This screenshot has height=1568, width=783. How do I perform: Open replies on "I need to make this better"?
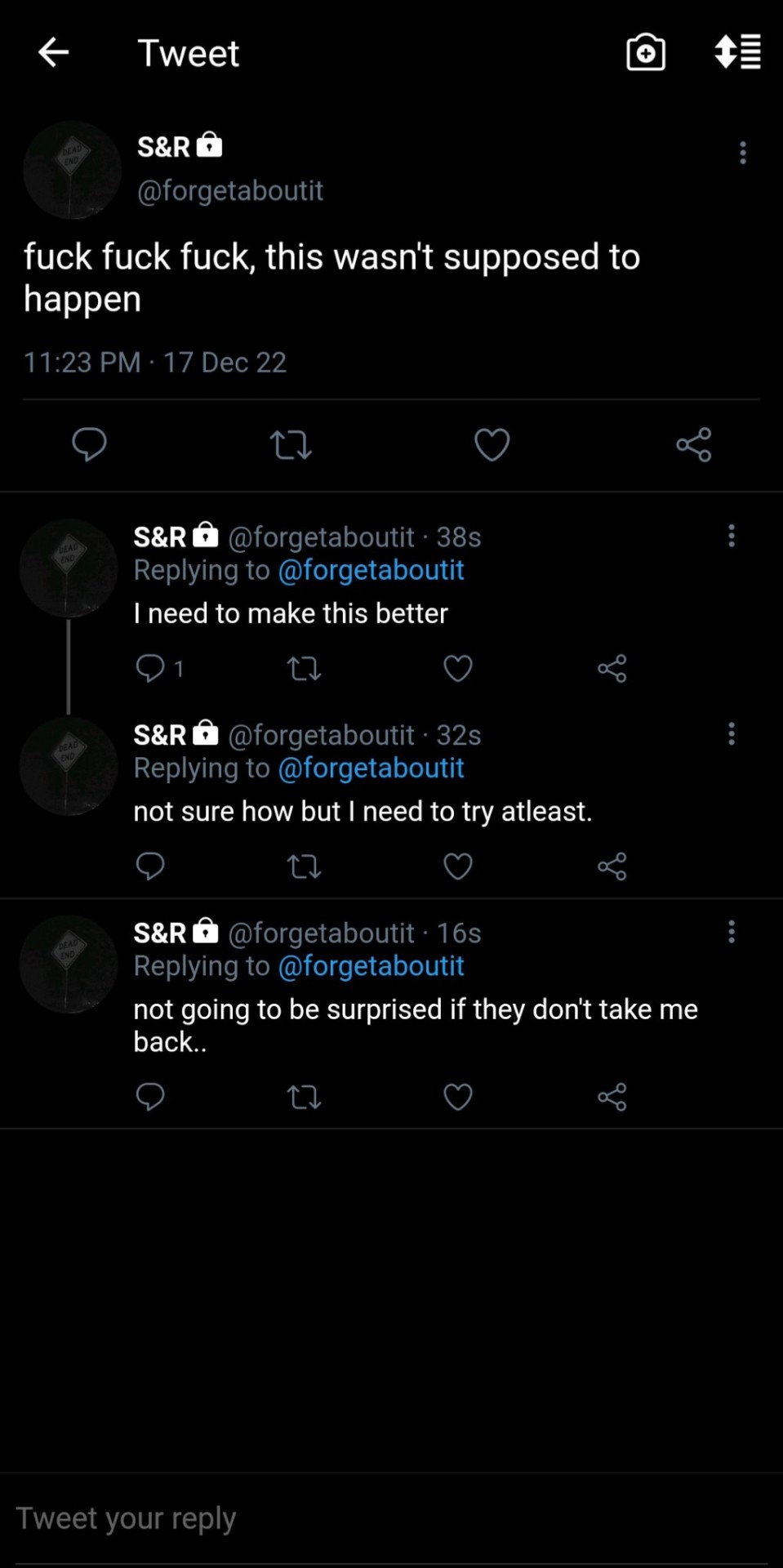pyautogui.click(x=151, y=668)
